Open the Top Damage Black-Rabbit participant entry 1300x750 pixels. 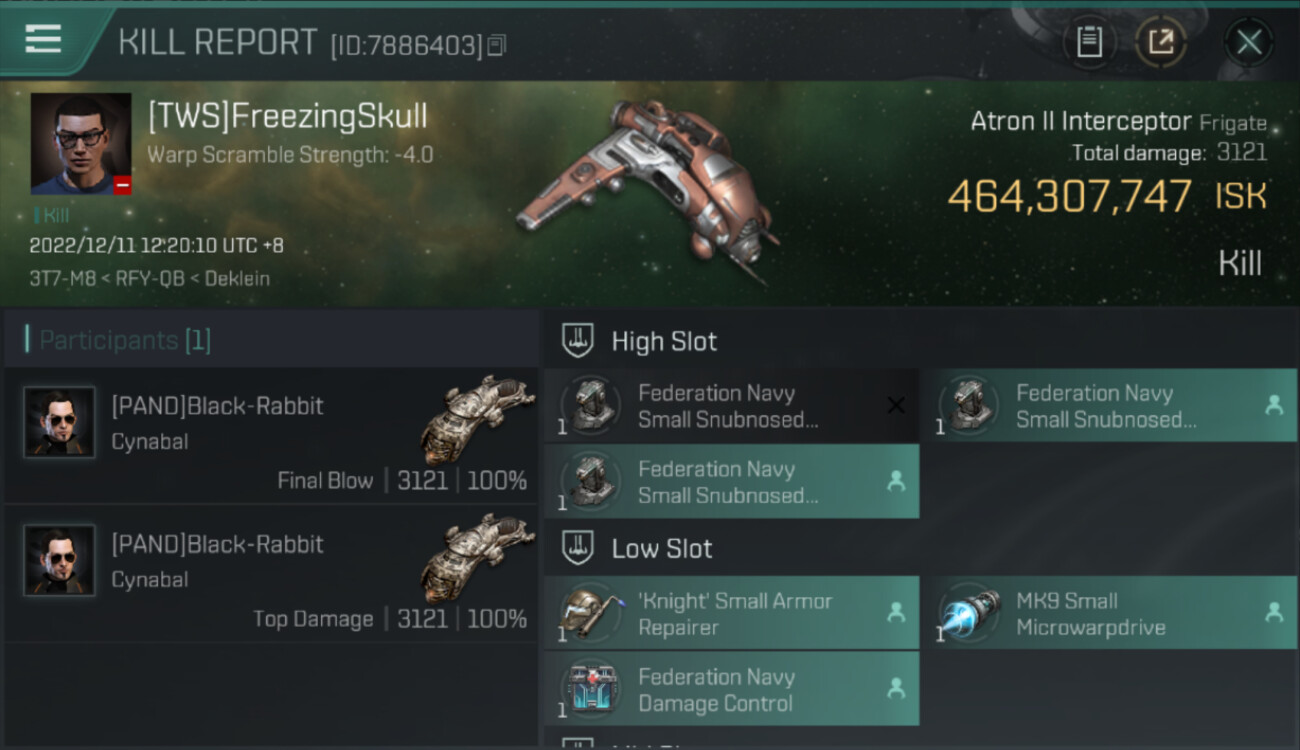271,573
